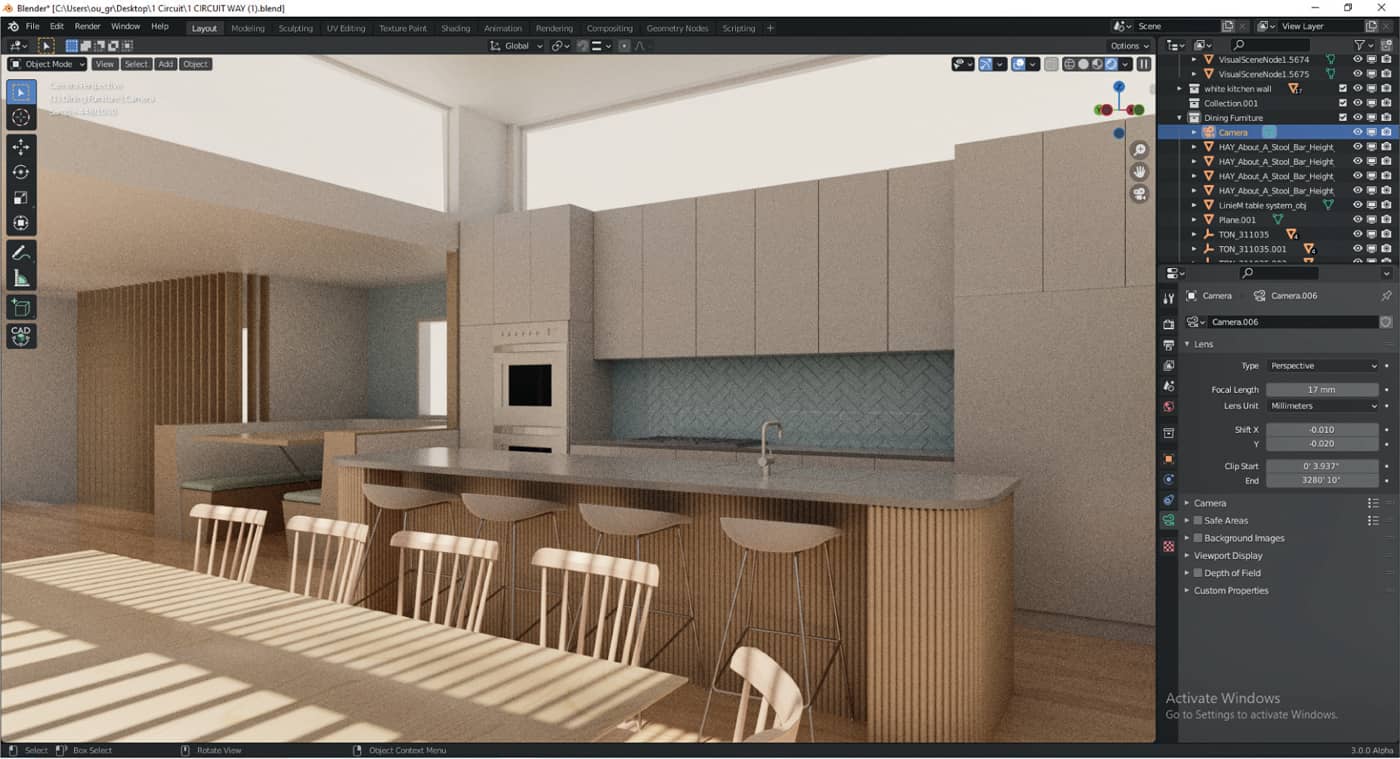
Task: Select the Move tool
Action: point(21,147)
